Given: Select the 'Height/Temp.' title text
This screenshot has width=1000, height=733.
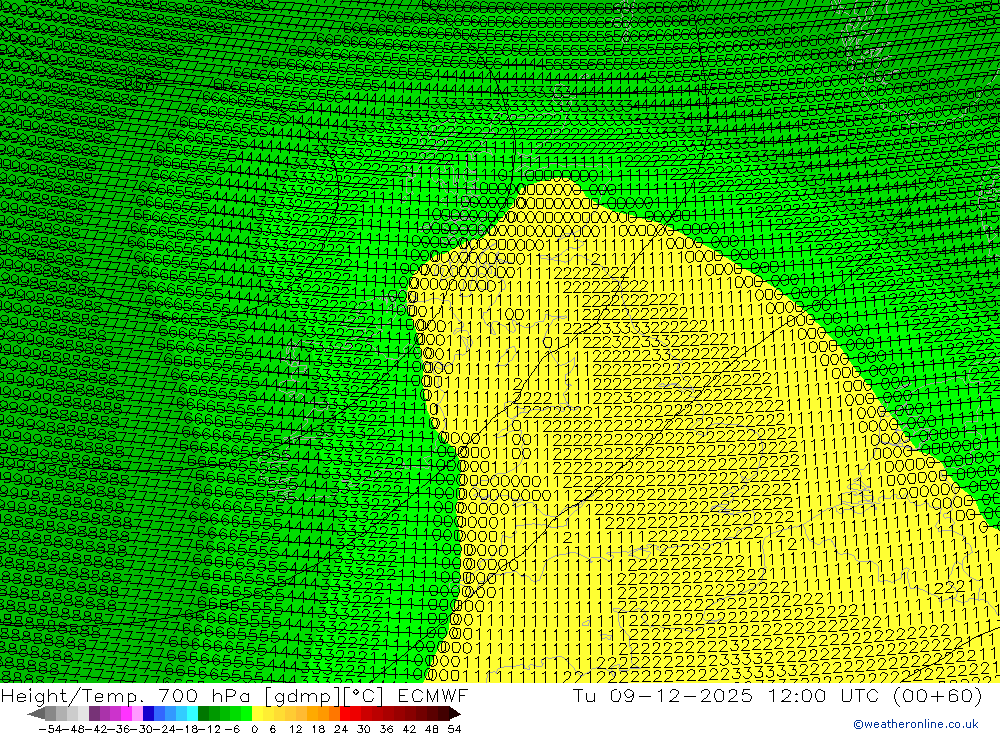Looking at the screenshot, I should point(75,696).
